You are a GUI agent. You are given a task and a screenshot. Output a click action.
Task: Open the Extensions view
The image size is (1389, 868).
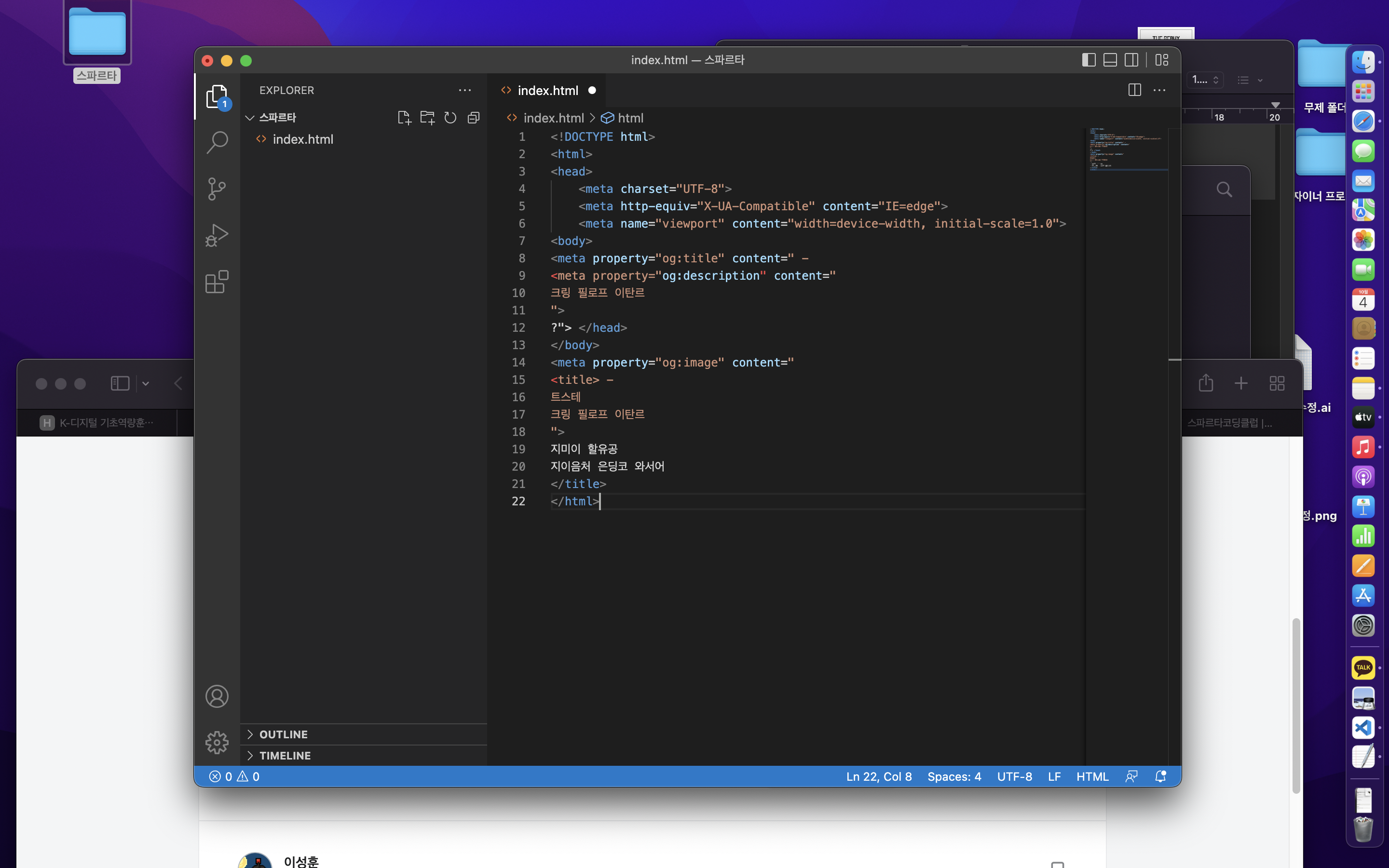(x=217, y=282)
